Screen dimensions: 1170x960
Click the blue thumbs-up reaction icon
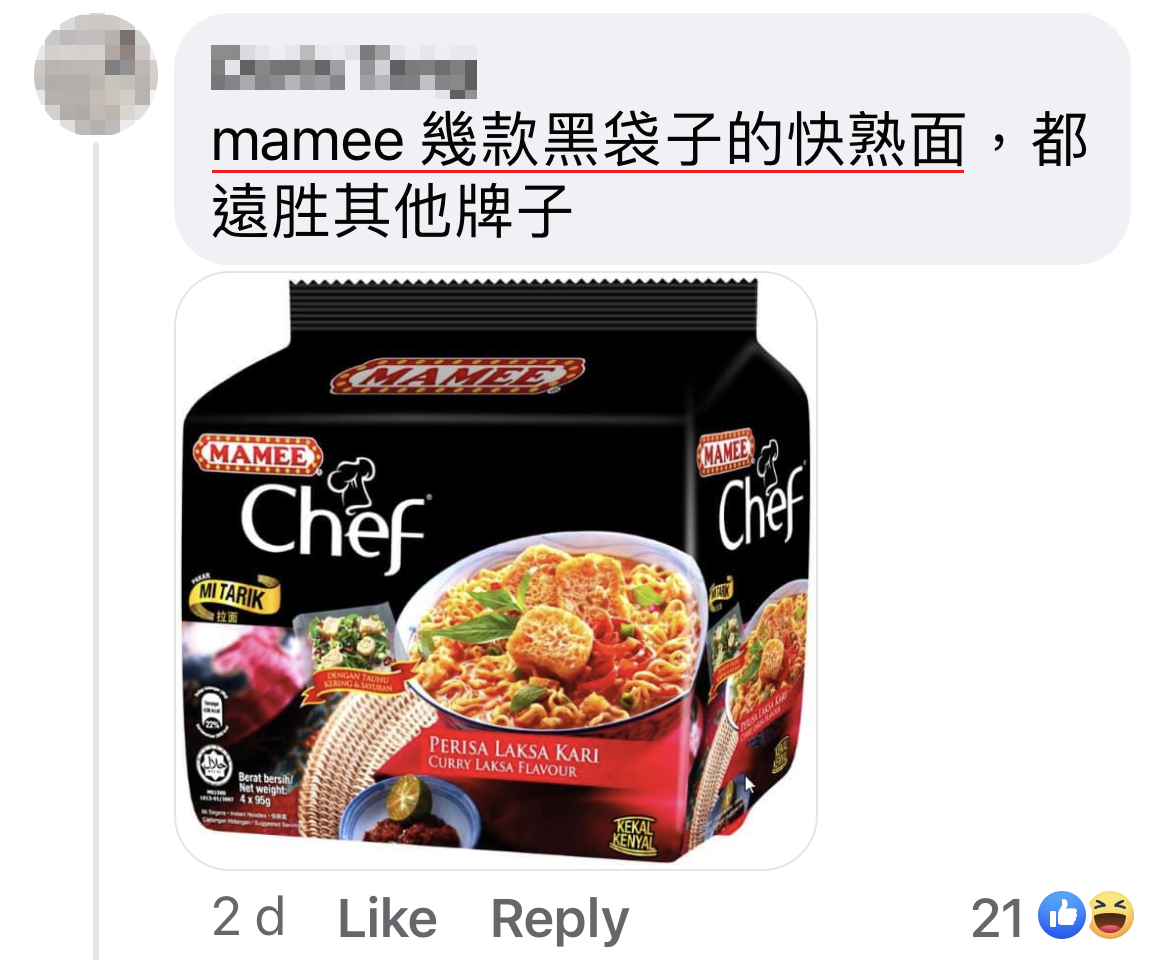click(x=1062, y=915)
